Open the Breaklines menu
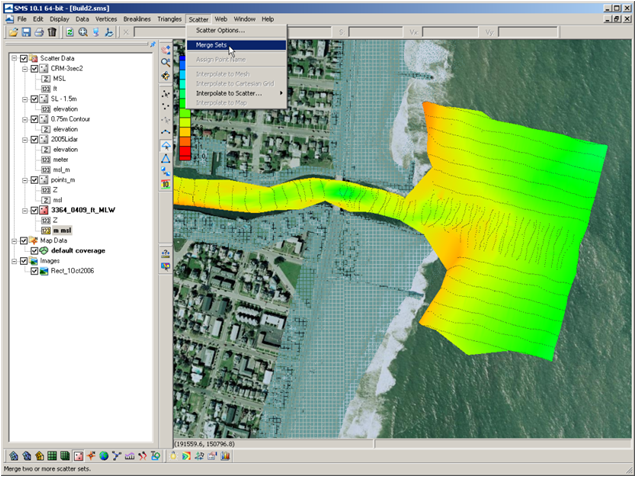This screenshot has width=636, height=477. (x=137, y=19)
